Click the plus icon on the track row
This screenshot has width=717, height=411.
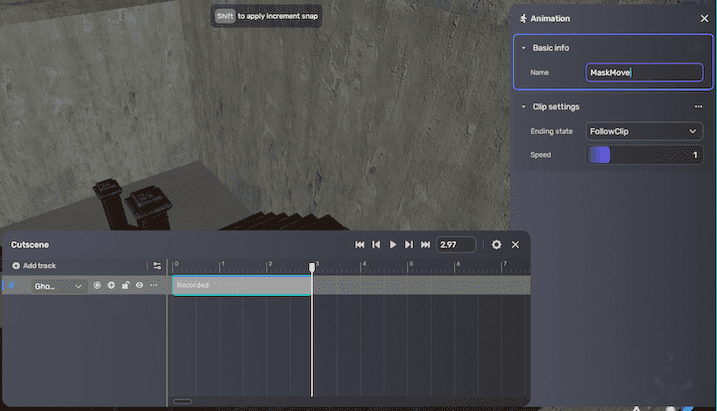point(111,286)
